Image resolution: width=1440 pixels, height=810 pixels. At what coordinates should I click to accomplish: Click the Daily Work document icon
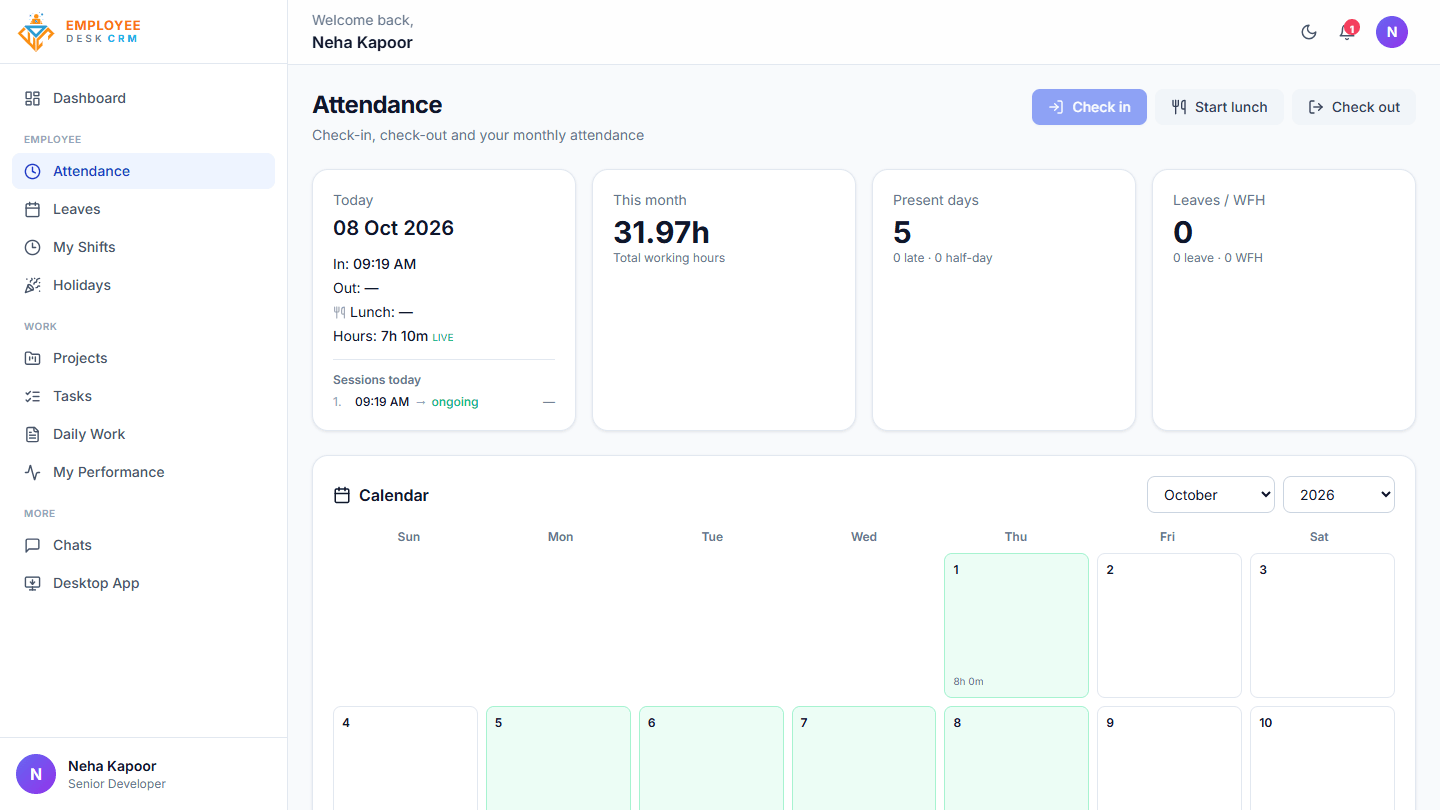pos(33,434)
